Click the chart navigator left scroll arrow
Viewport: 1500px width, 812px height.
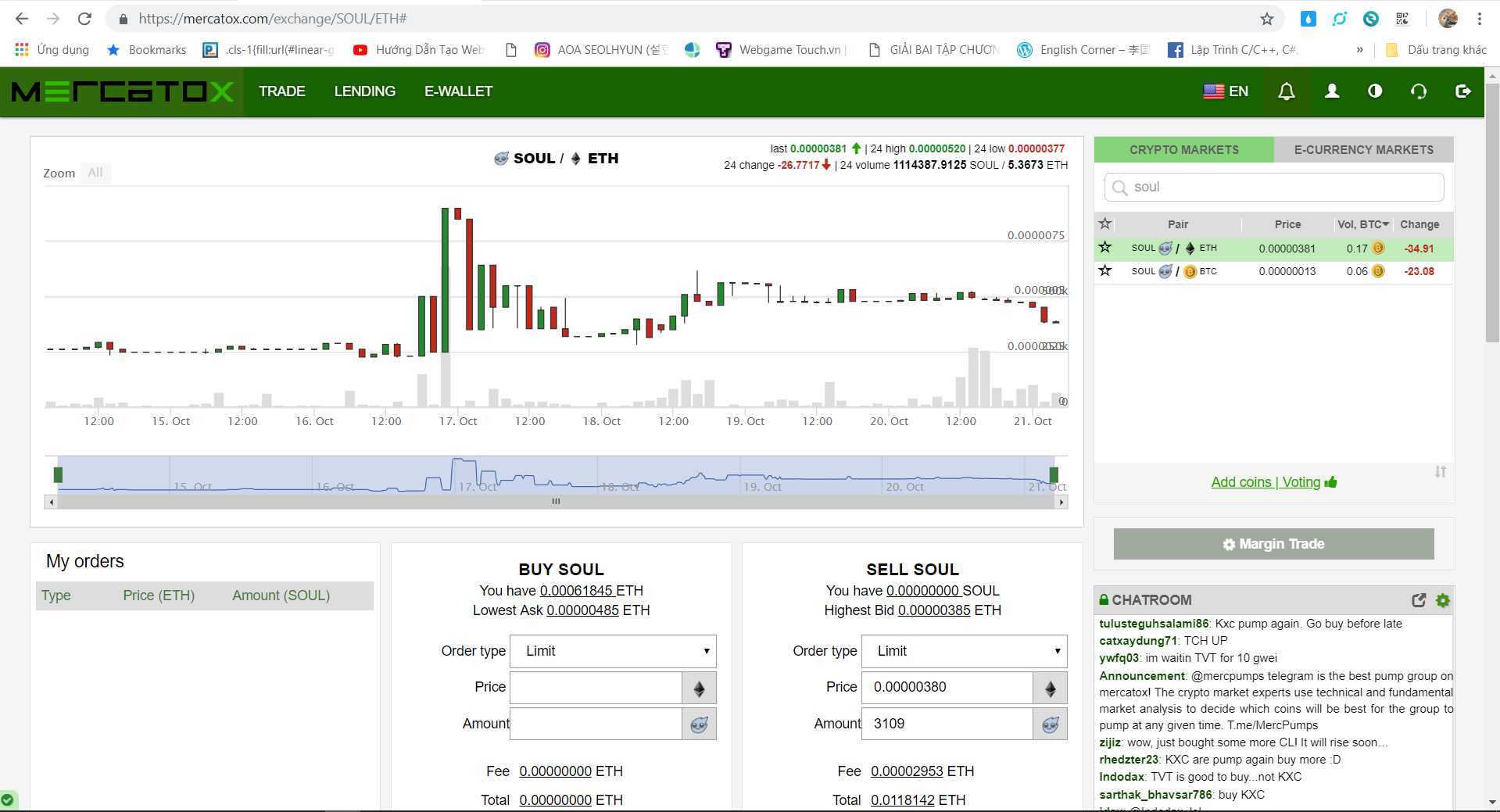(x=52, y=502)
